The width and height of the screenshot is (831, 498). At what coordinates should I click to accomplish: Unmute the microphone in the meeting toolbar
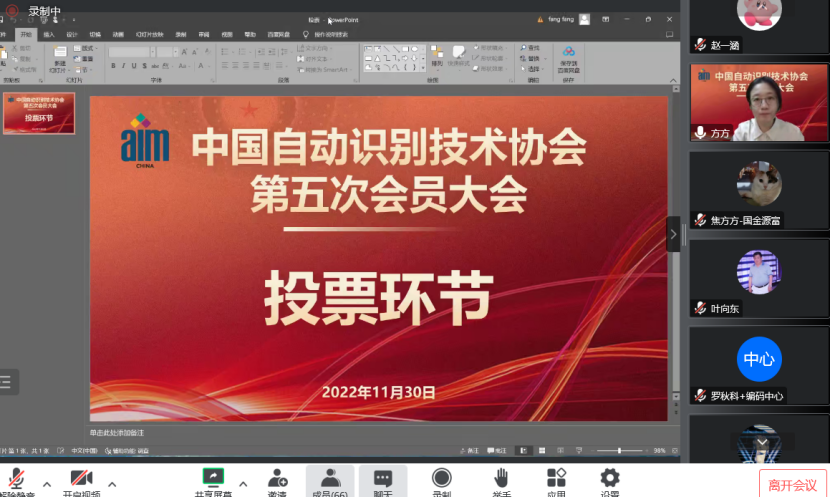click(16, 481)
